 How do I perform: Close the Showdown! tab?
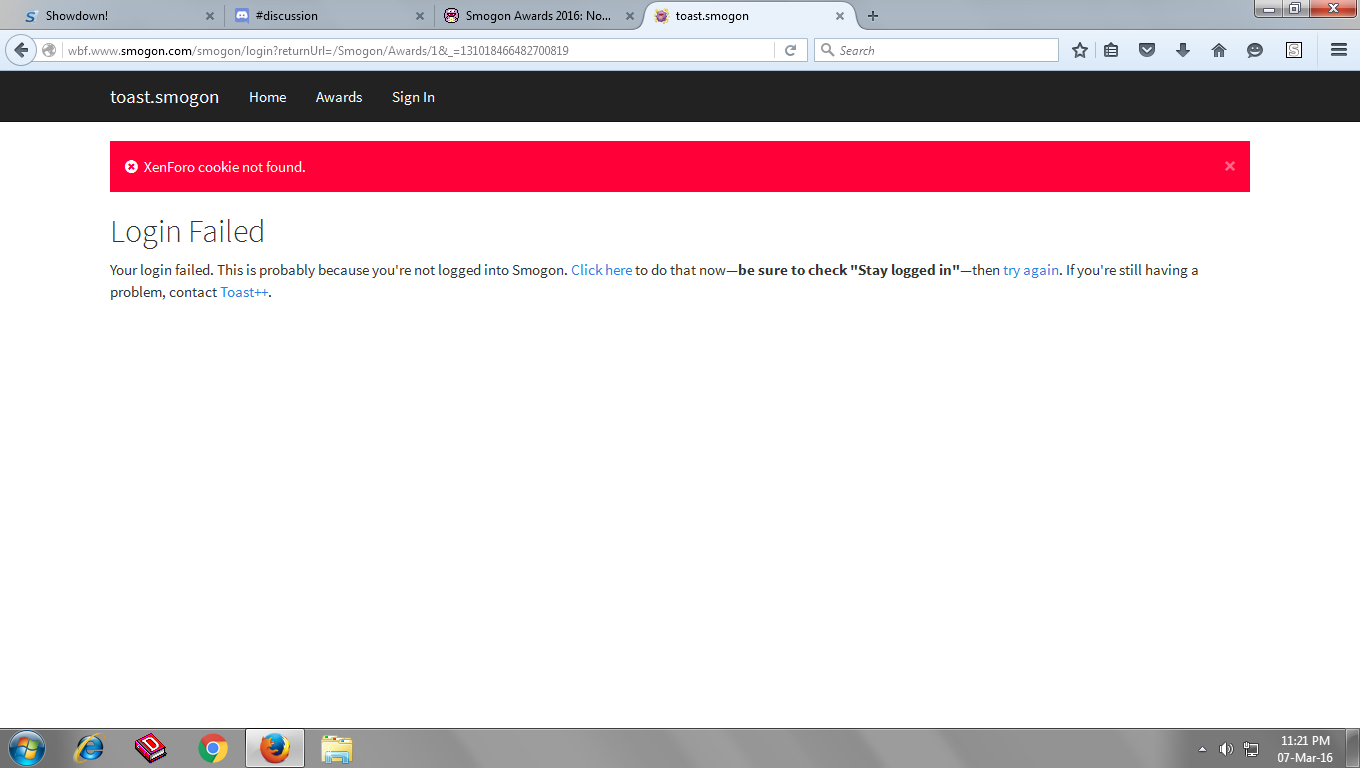pos(209,16)
